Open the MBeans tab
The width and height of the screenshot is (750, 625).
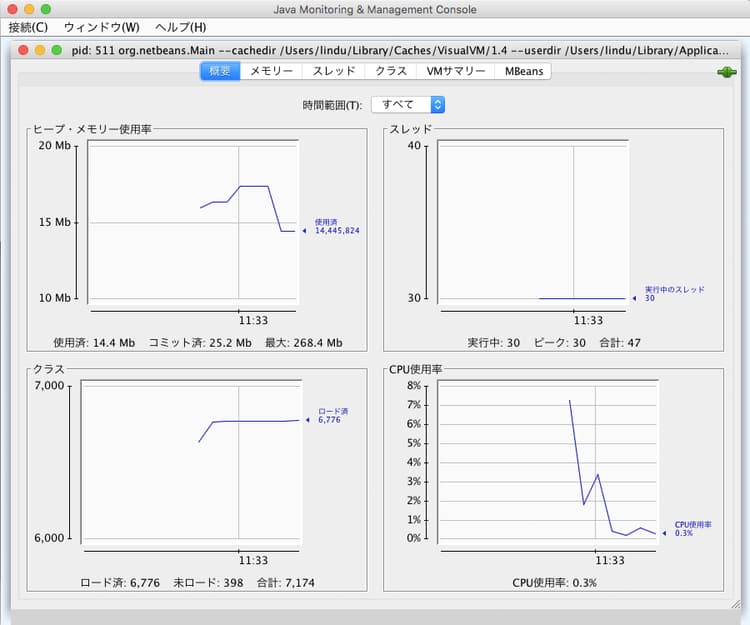pos(524,71)
